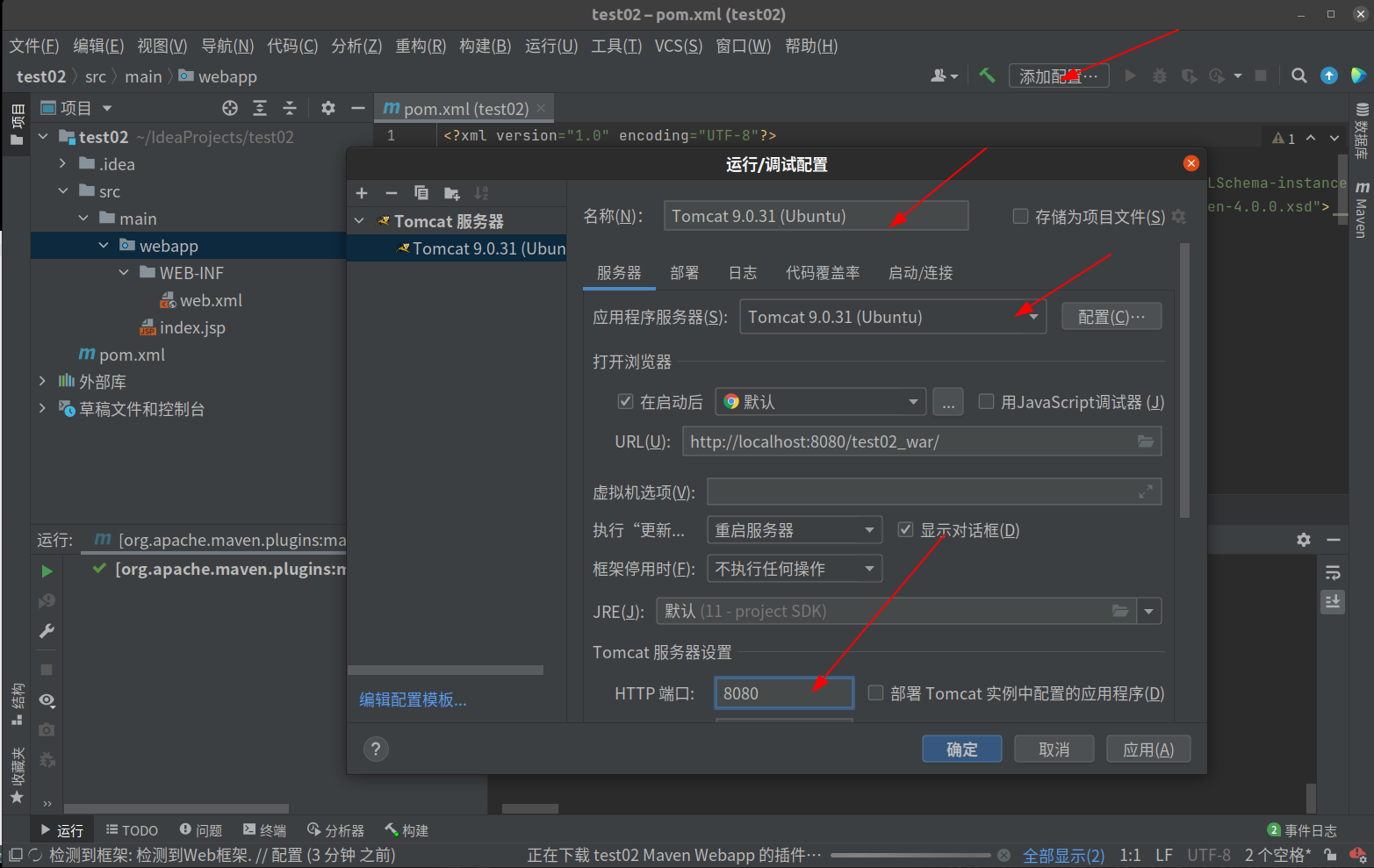Hide the project panel with minus icon

[x=357, y=108]
